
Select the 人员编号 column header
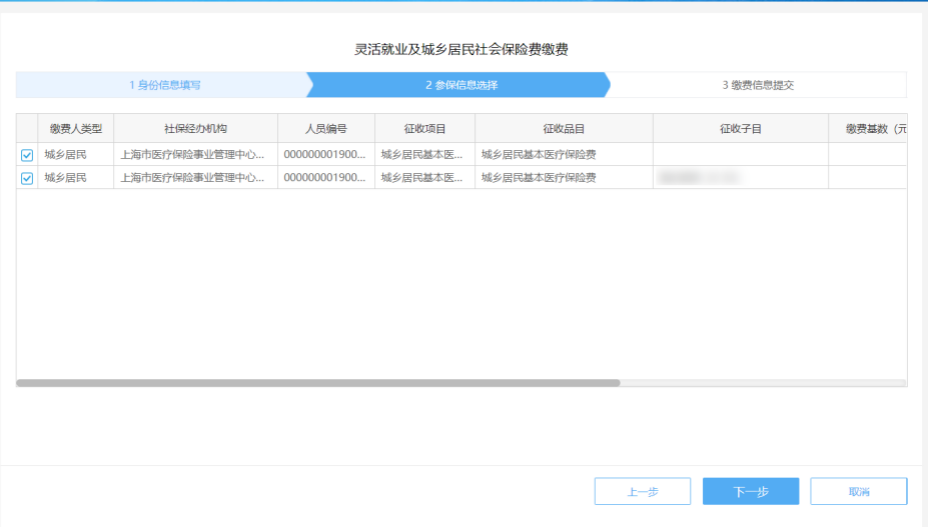(326, 129)
